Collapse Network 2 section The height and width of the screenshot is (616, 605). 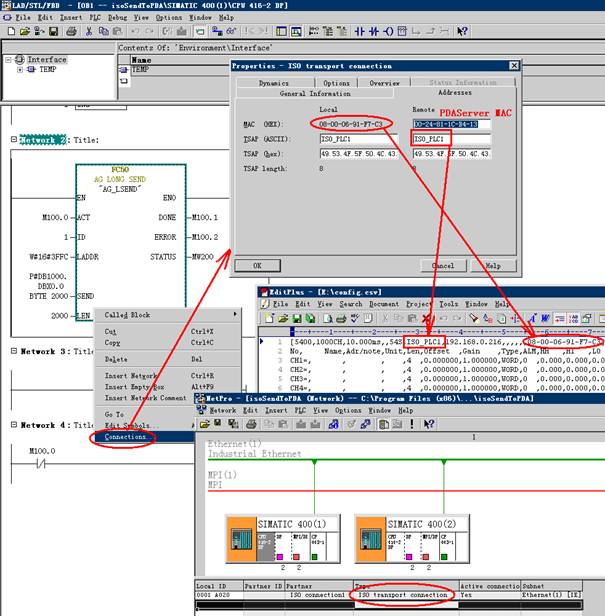click(14, 140)
